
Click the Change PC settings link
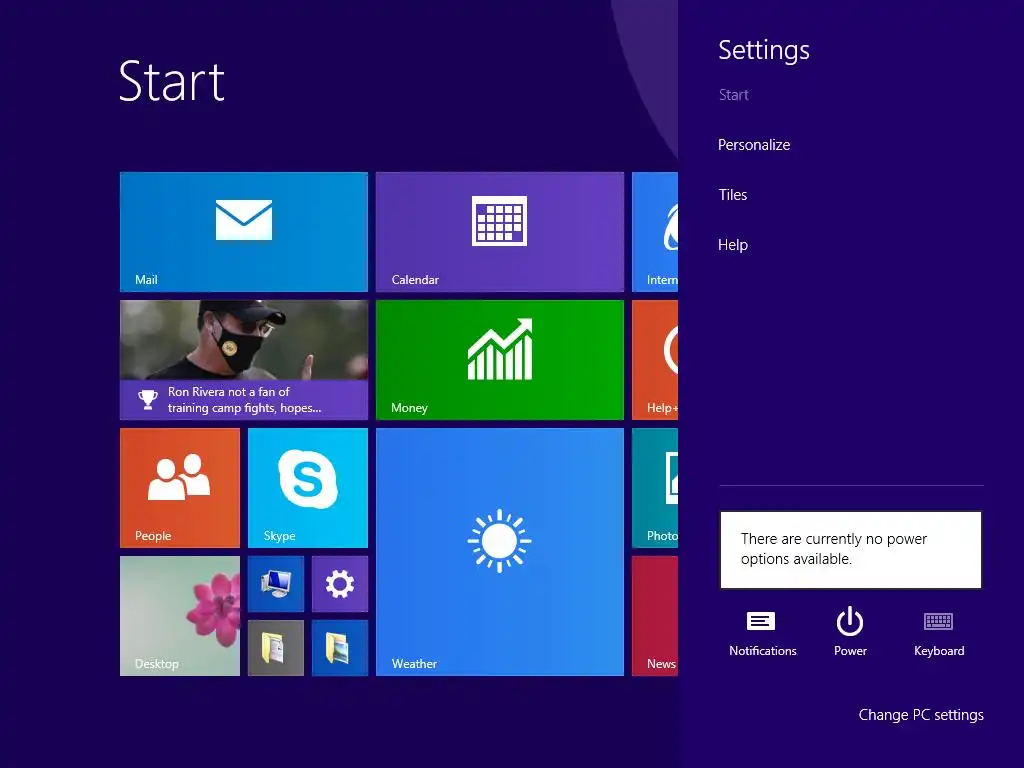(921, 715)
